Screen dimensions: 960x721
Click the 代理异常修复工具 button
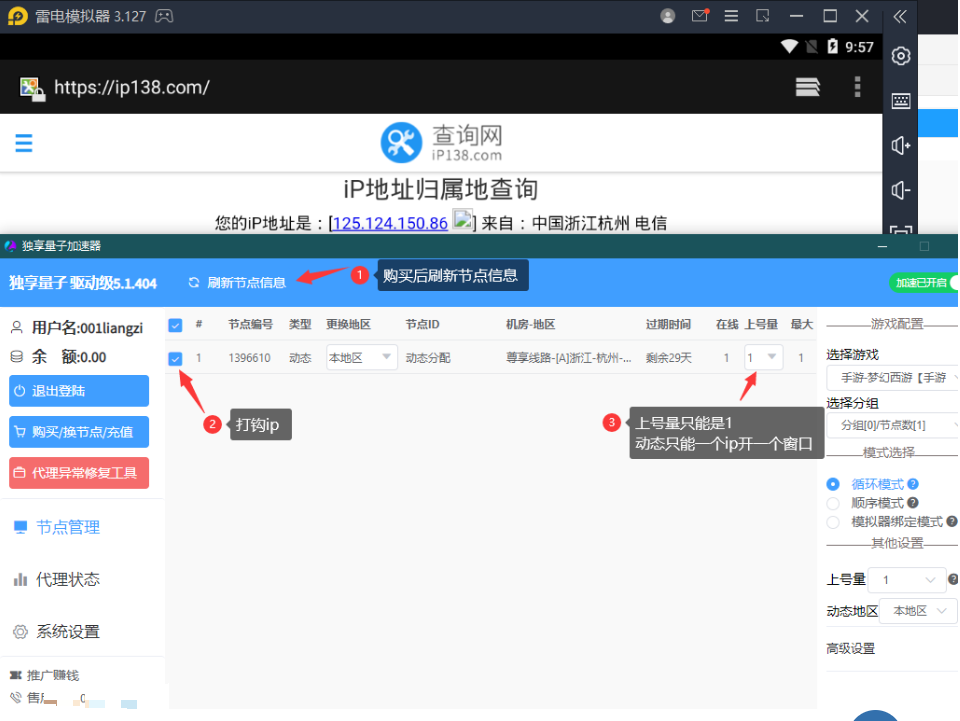(79, 473)
